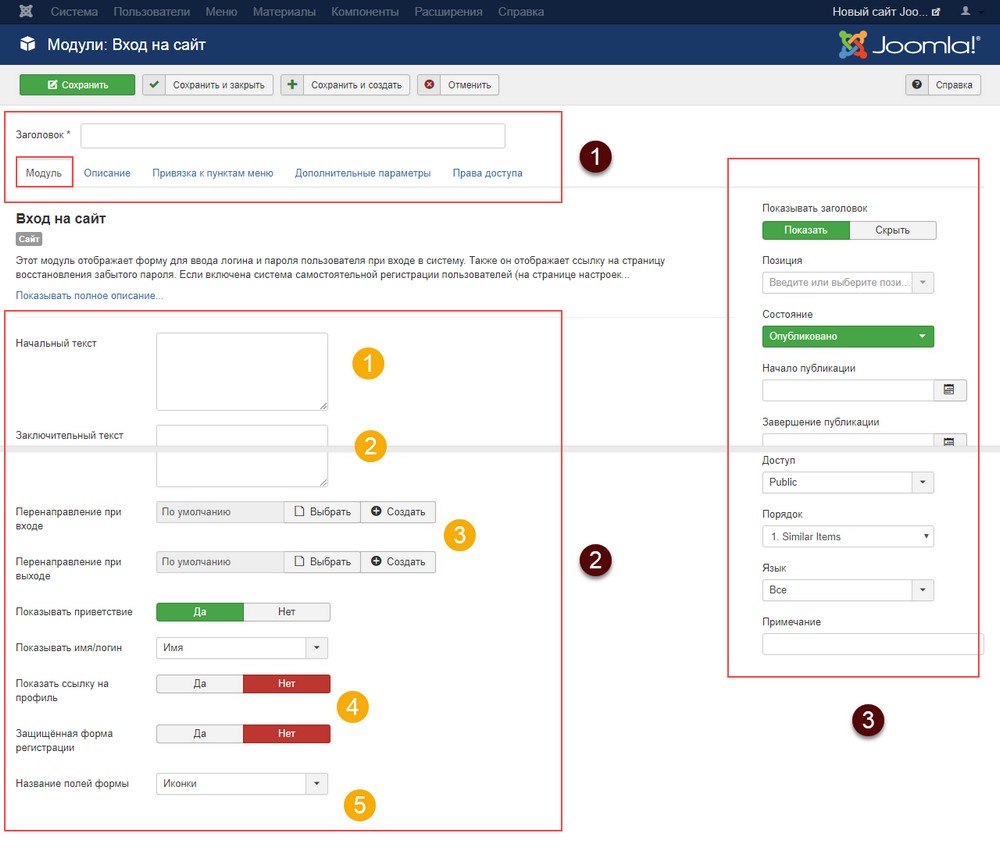Image resolution: width=1000 pixels, height=862 pixels.
Task: Click green Сохранить button
Action: point(77,85)
